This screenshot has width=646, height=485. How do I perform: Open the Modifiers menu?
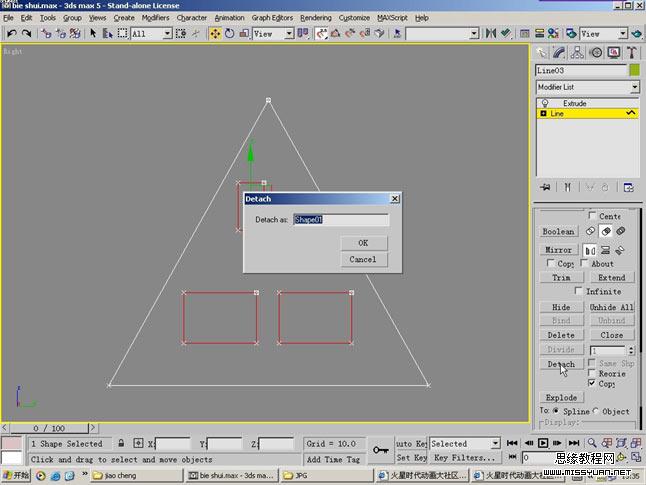click(155, 18)
